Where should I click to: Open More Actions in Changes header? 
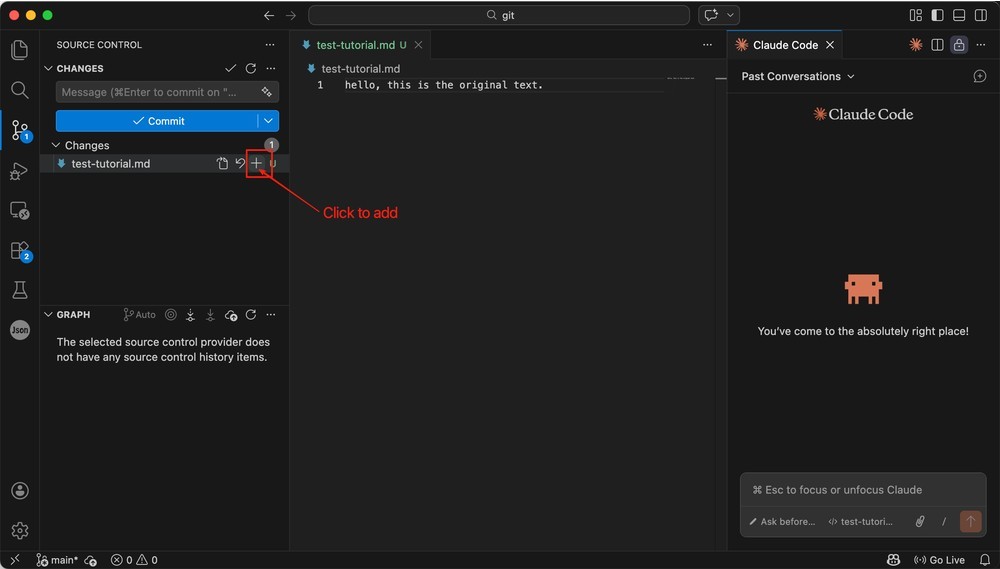[x=271, y=68]
